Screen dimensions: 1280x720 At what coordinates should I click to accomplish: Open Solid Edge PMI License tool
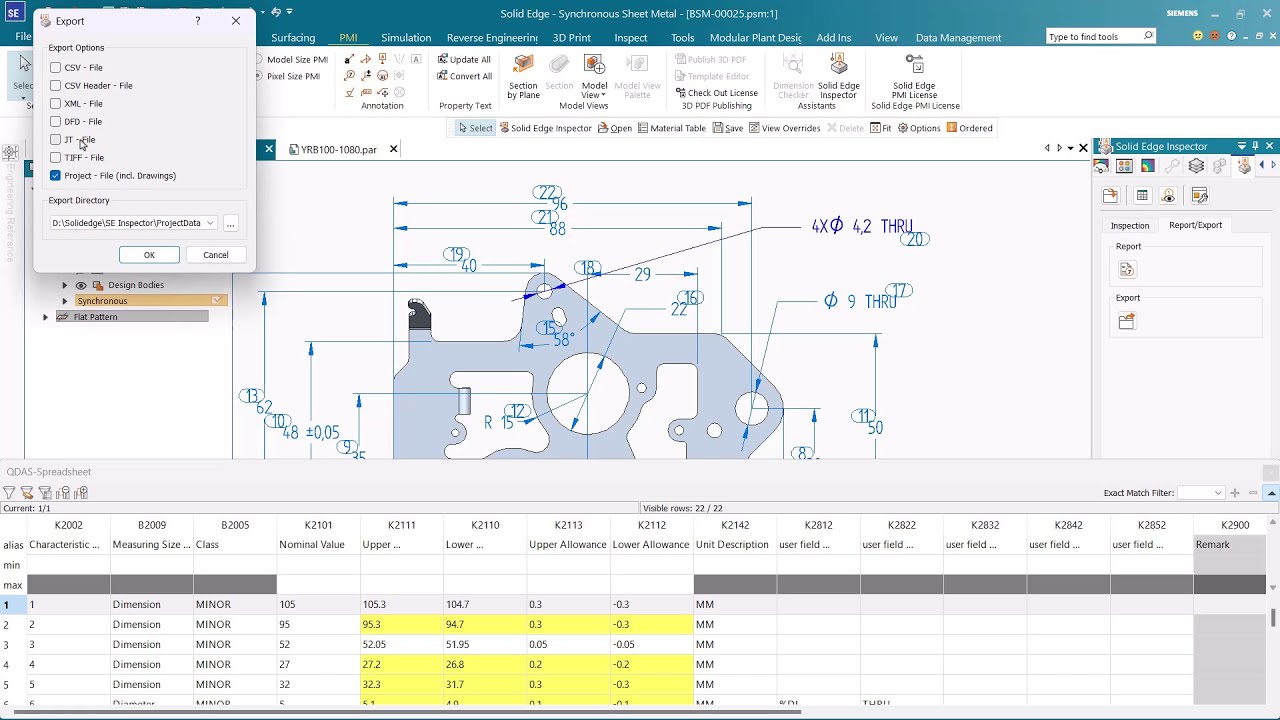(x=914, y=77)
